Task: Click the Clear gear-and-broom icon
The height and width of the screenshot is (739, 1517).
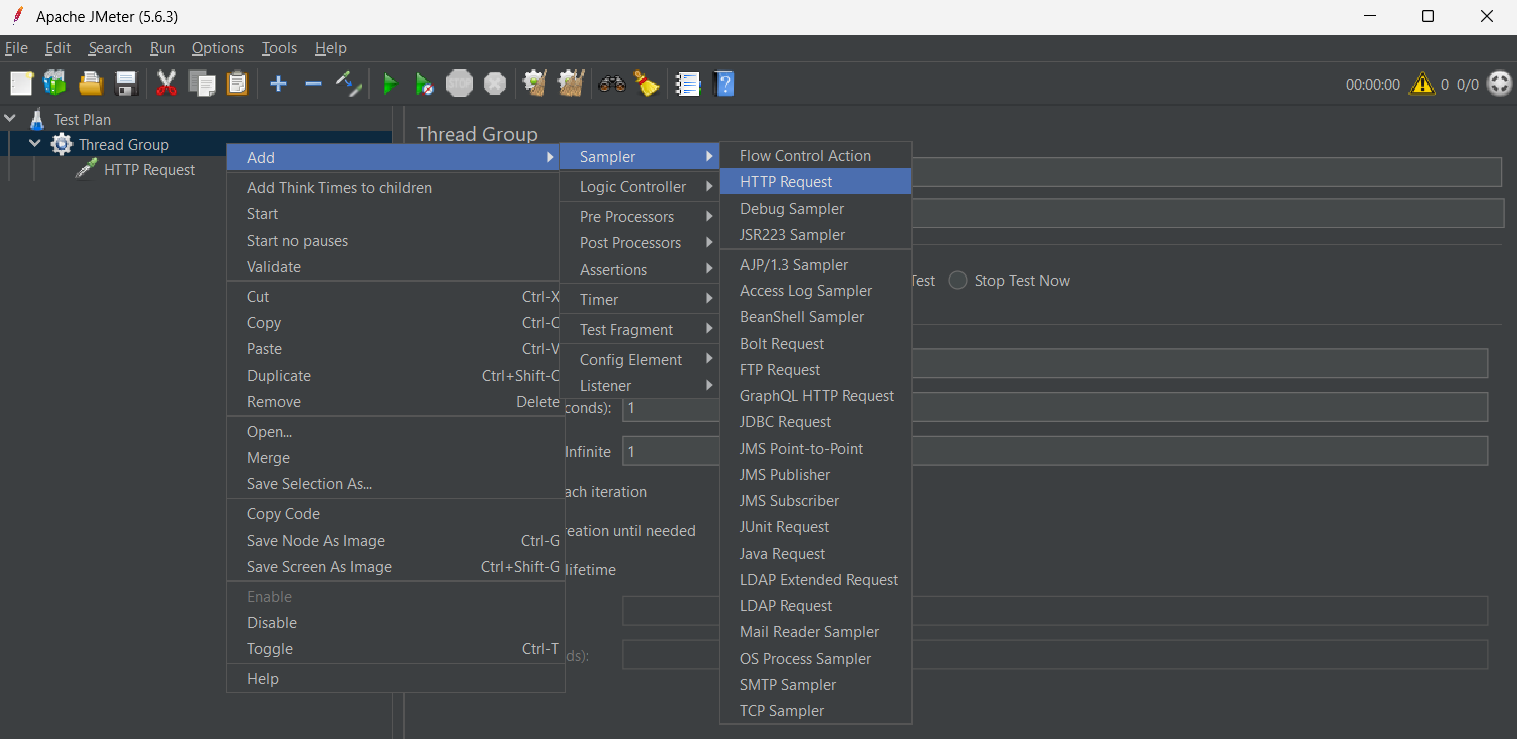Action: click(535, 84)
